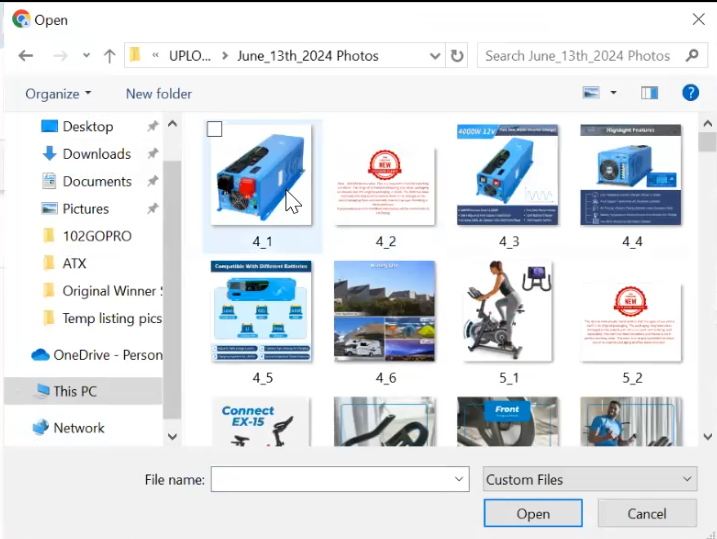Click the Up directory arrow
This screenshot has width=717, height=539.
click(110, 56)
